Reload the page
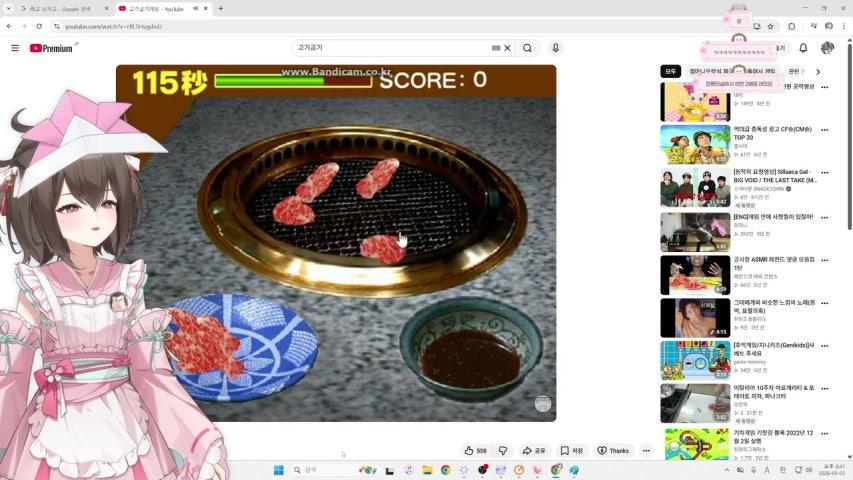This screenshot has height=480, width=853. (x=39, y=26)
